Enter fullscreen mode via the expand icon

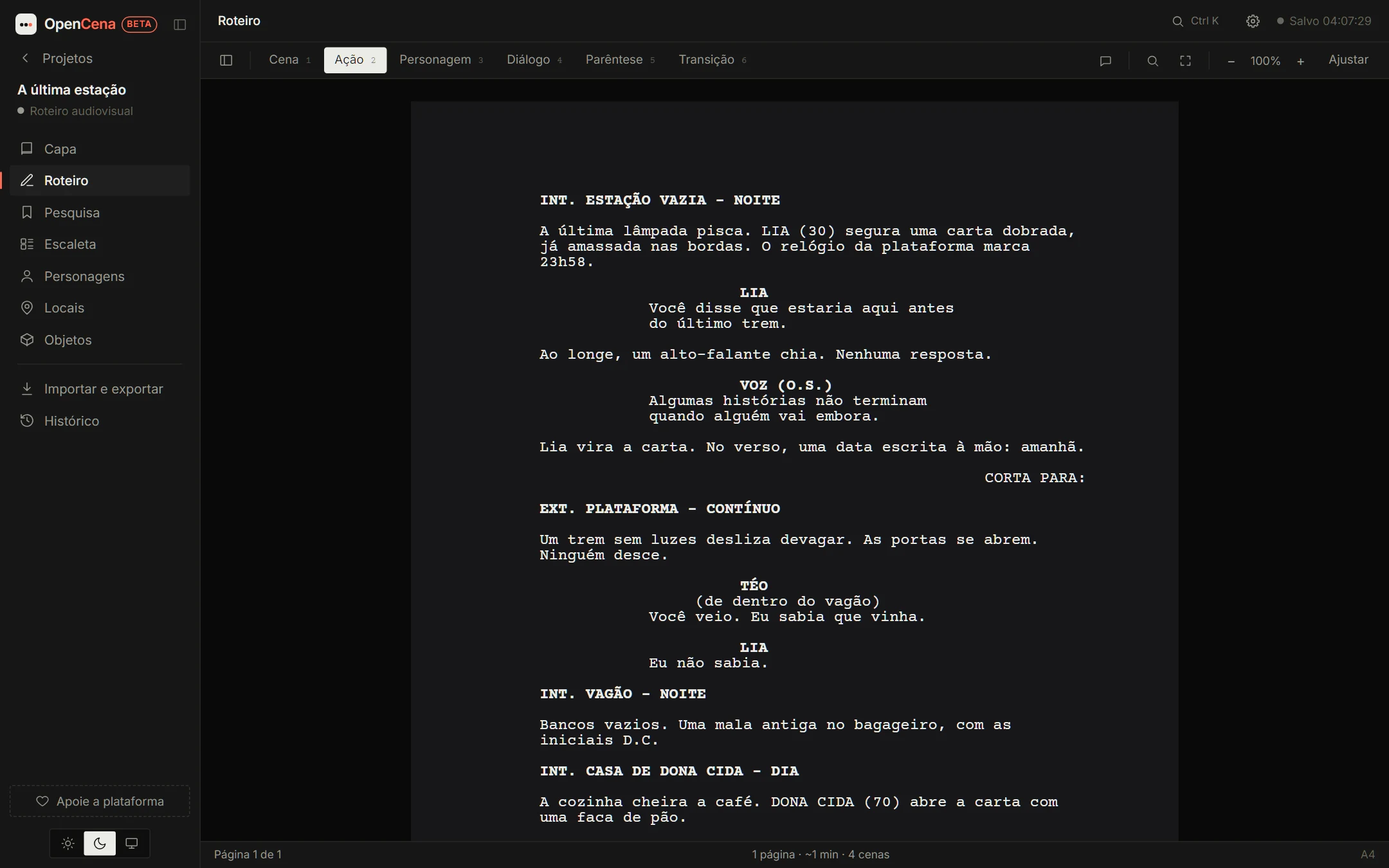point(1185,60)
